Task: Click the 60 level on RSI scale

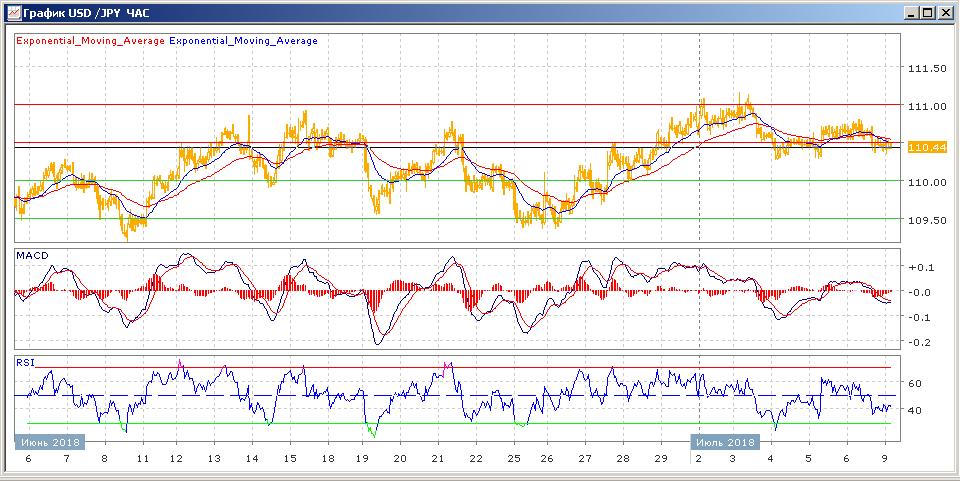Action: (915, 384)
